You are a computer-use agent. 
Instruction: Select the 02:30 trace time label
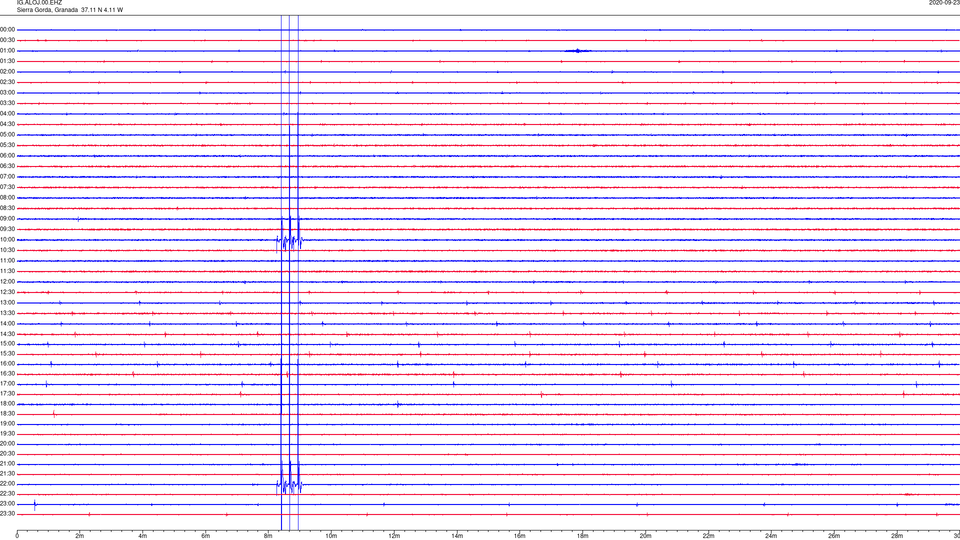[x=8, y=82]
